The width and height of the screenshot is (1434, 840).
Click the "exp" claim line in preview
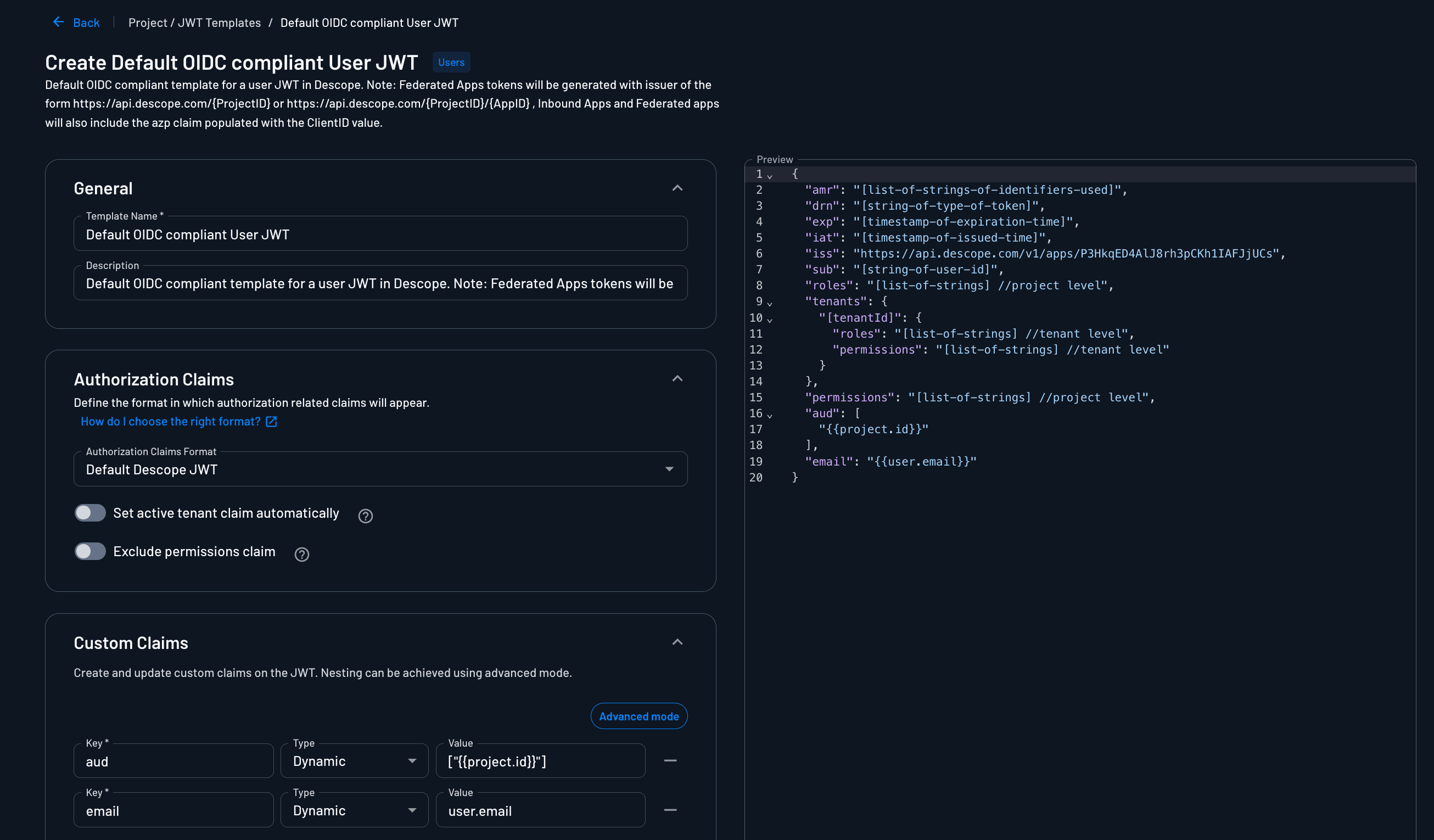pyautogui.click(x=942, y=222)
